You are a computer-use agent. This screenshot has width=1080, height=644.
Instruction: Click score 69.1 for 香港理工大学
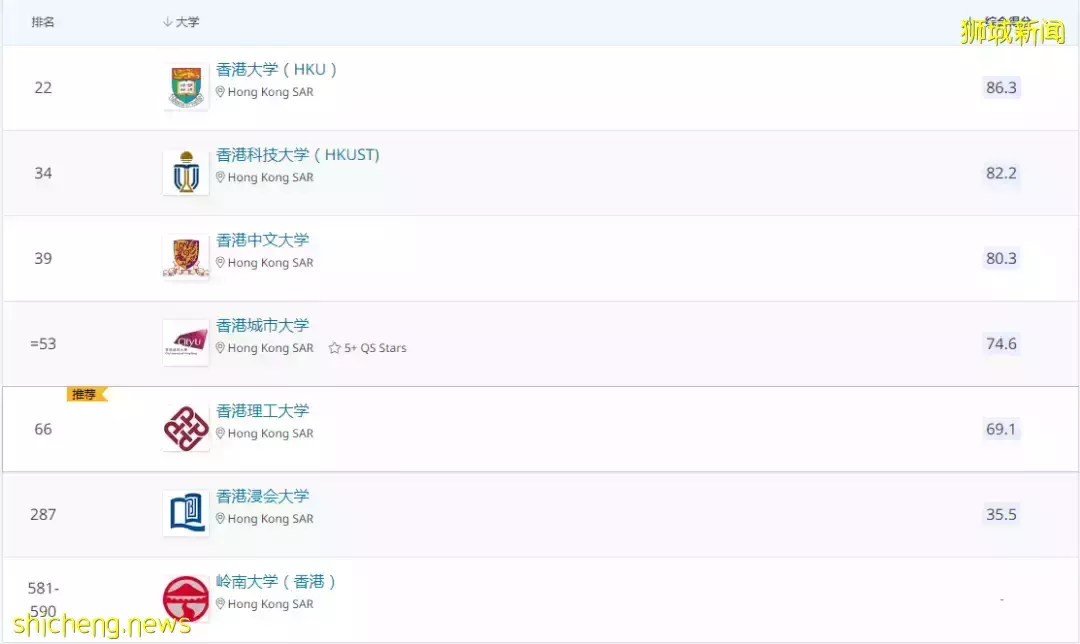(1001, 429)
